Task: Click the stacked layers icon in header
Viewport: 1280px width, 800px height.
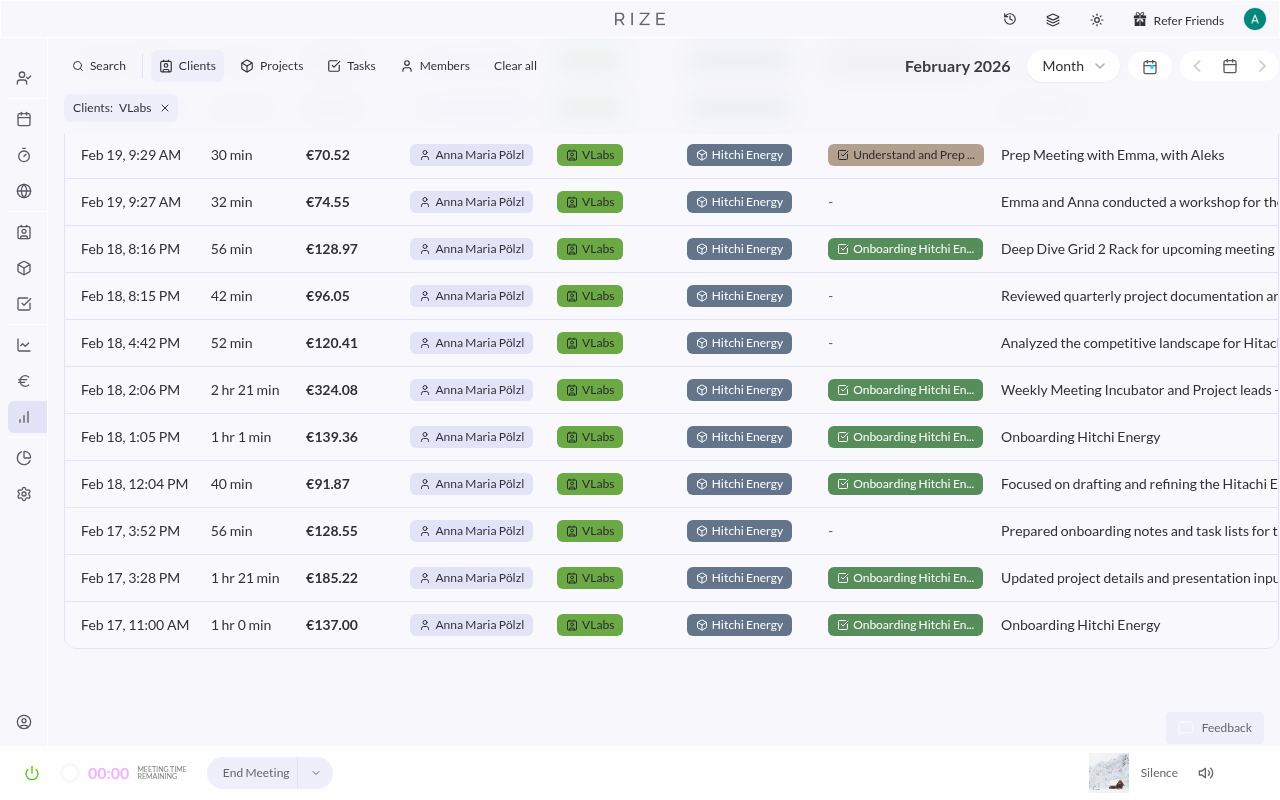Action: (x=1053, y=20)
